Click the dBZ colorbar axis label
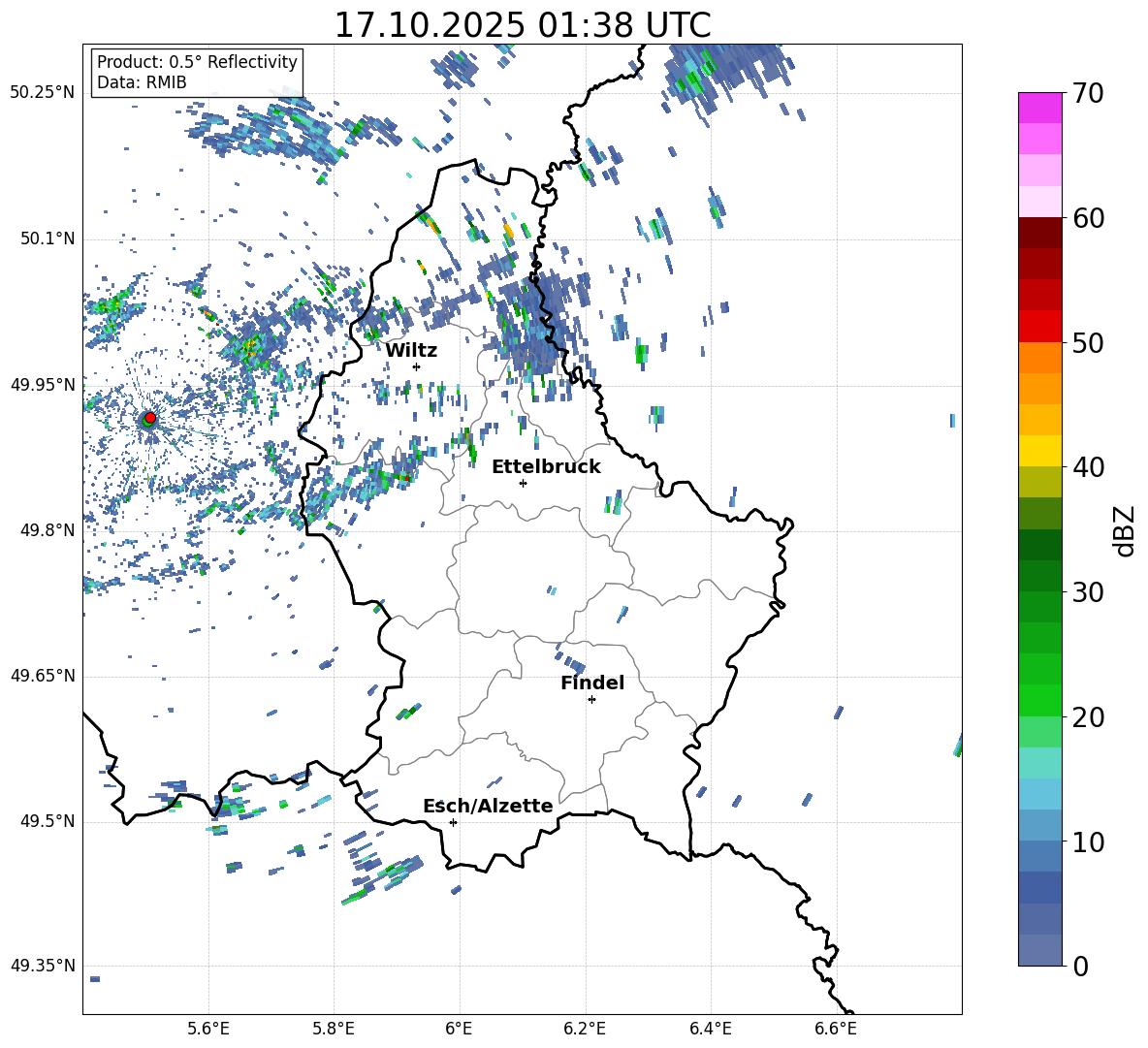 tap(1125, 530)
